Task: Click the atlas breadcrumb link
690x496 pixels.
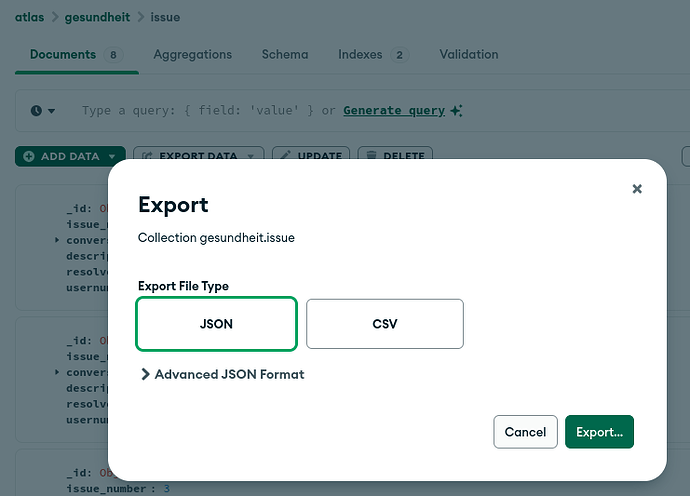Action: (x=29, y=17)
